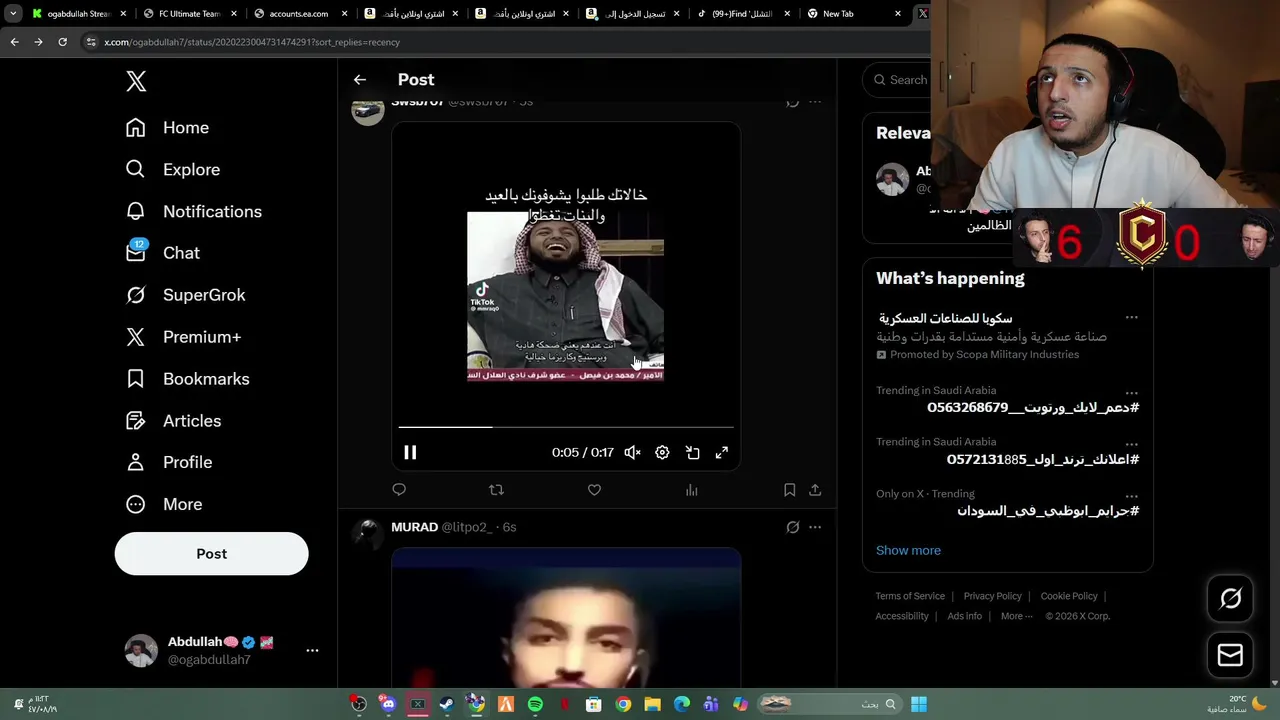Click the Search input field
1280x720 pixels.
tap(898, 80)
